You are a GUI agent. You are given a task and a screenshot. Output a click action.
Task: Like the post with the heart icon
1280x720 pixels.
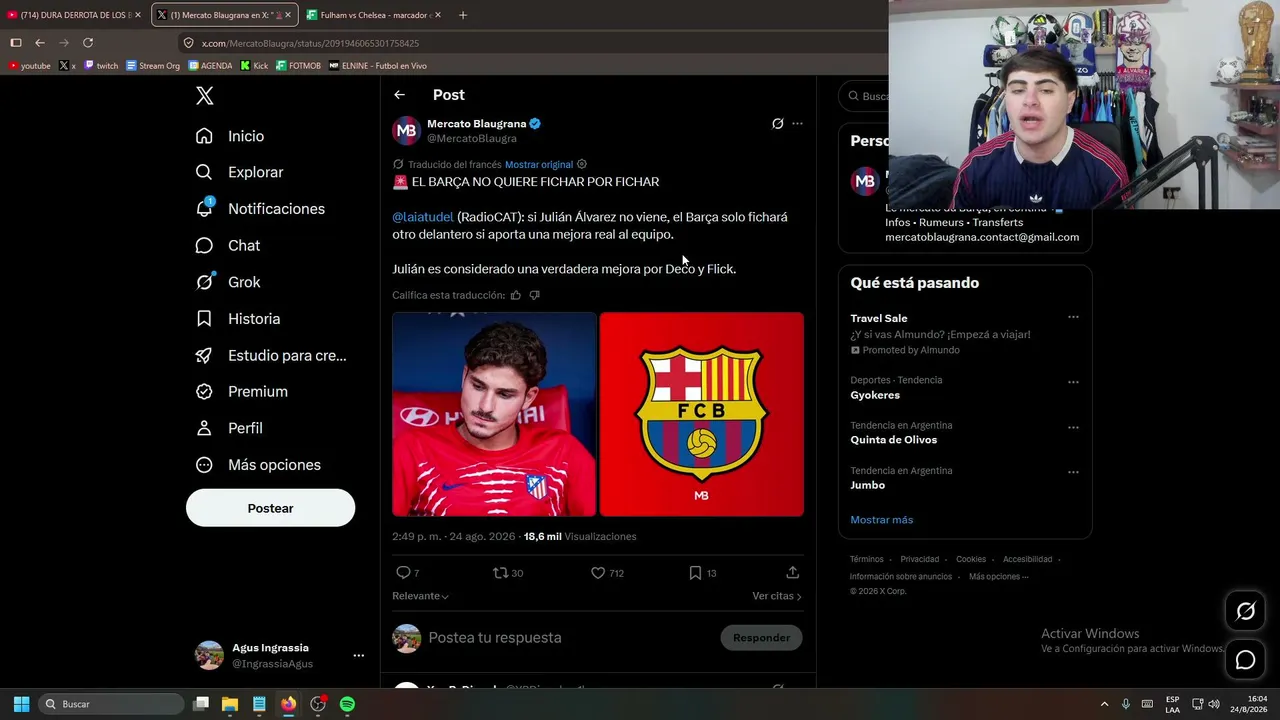coord(598,573)
